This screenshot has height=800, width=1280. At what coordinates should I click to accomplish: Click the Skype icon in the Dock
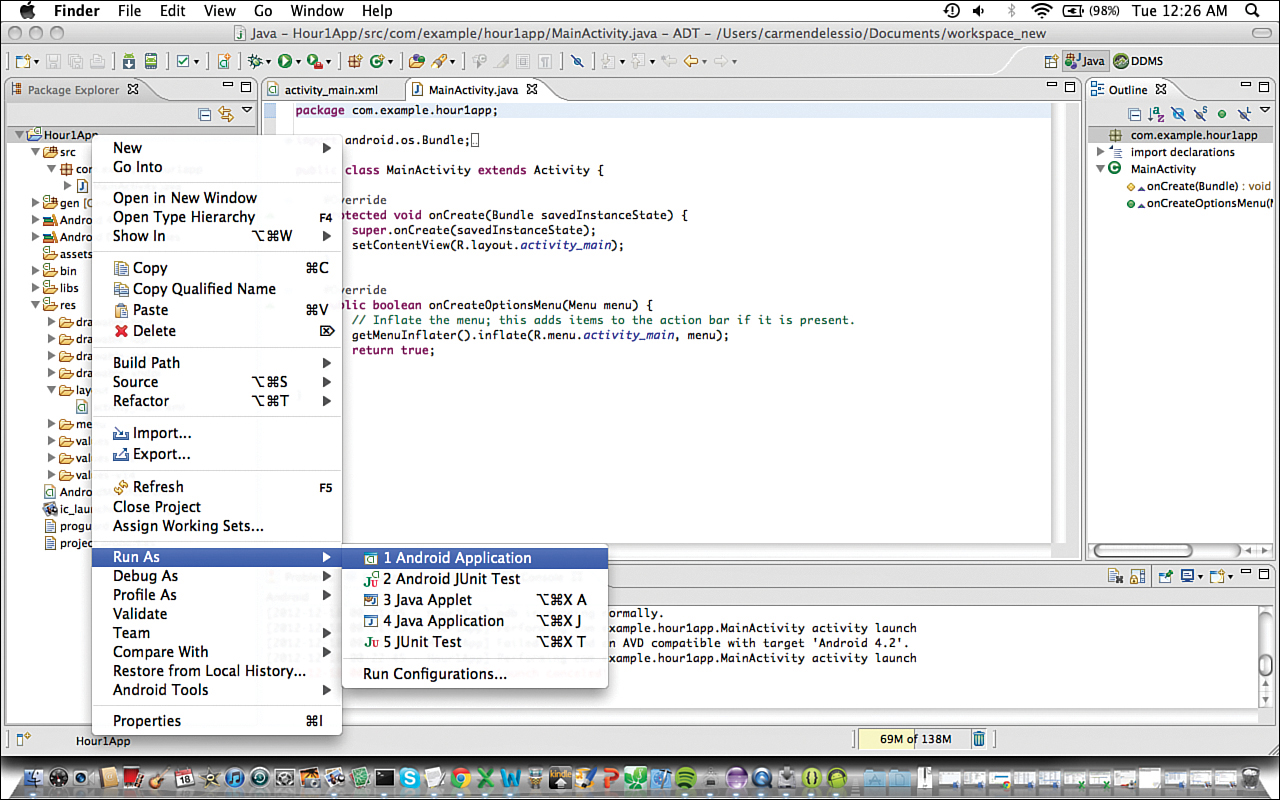(x=409, y=778)
